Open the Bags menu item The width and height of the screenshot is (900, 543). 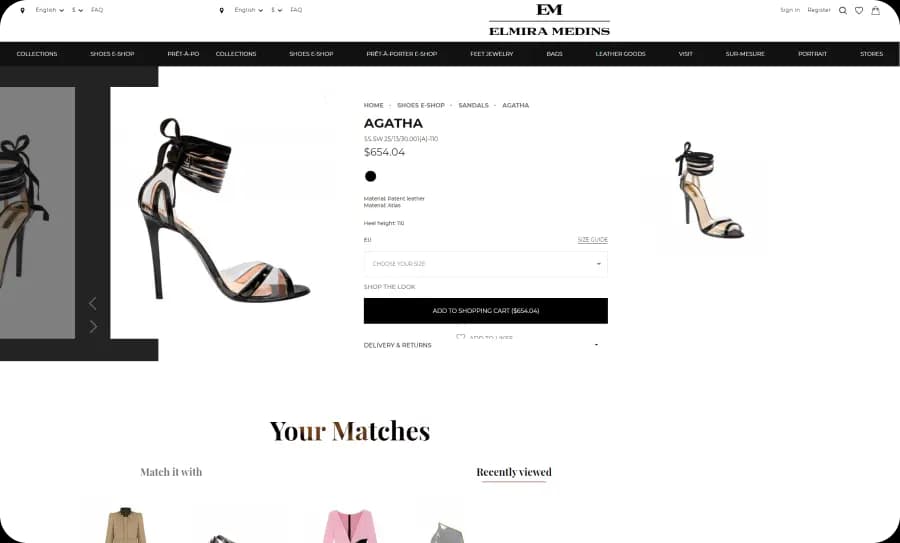click(554, 54)
